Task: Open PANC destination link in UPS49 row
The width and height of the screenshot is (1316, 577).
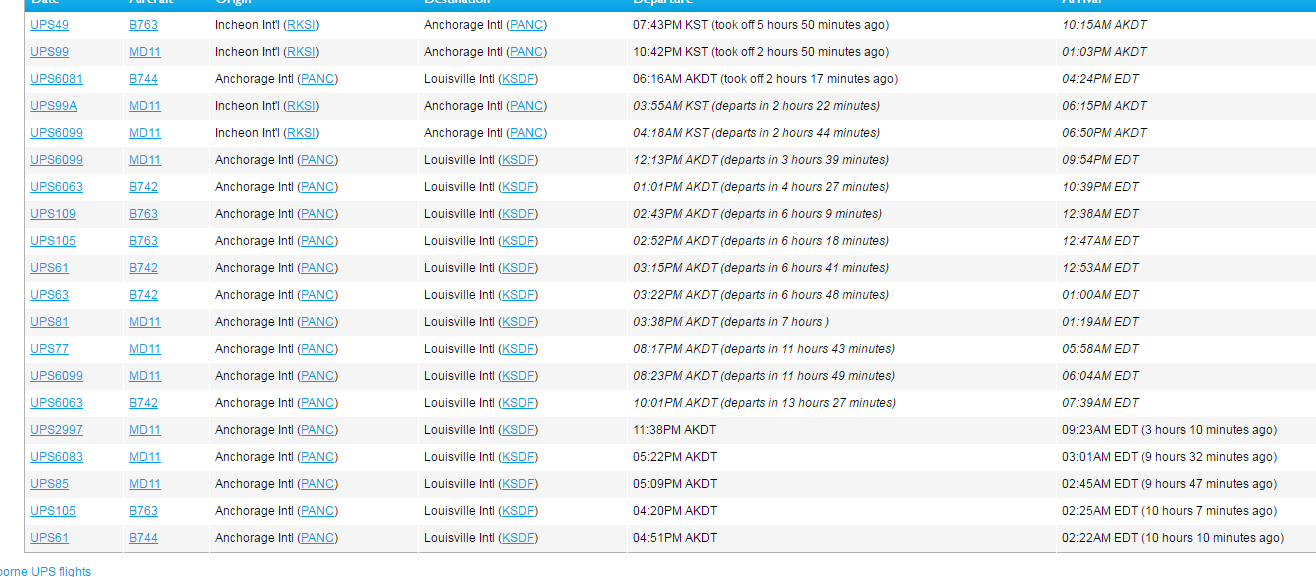Action: [x=527, y=25]
